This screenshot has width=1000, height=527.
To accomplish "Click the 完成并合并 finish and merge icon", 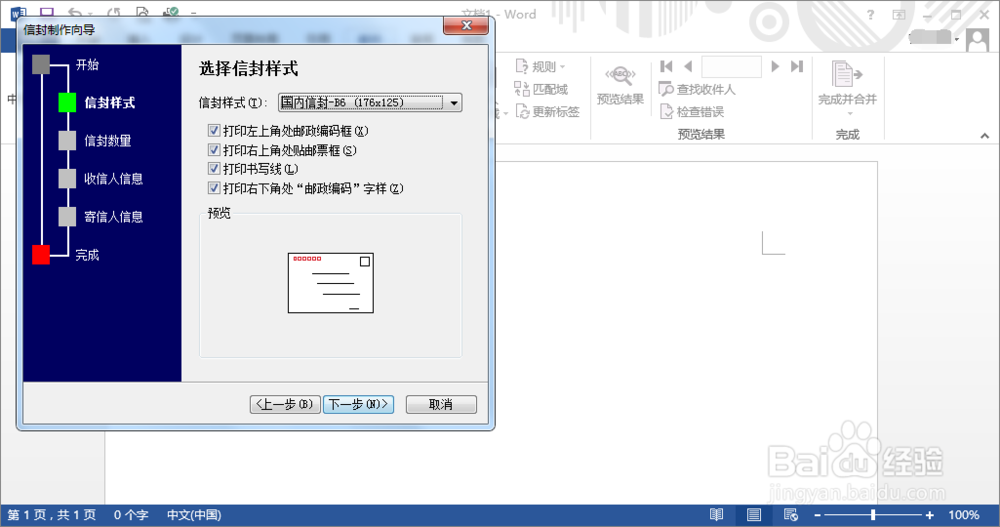I will 846,74.
